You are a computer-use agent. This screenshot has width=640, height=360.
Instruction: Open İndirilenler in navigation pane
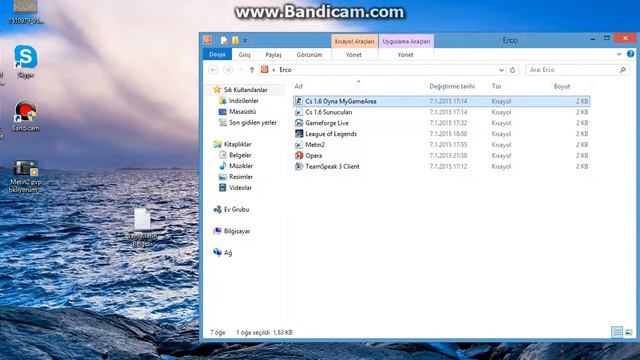(243, 101)
